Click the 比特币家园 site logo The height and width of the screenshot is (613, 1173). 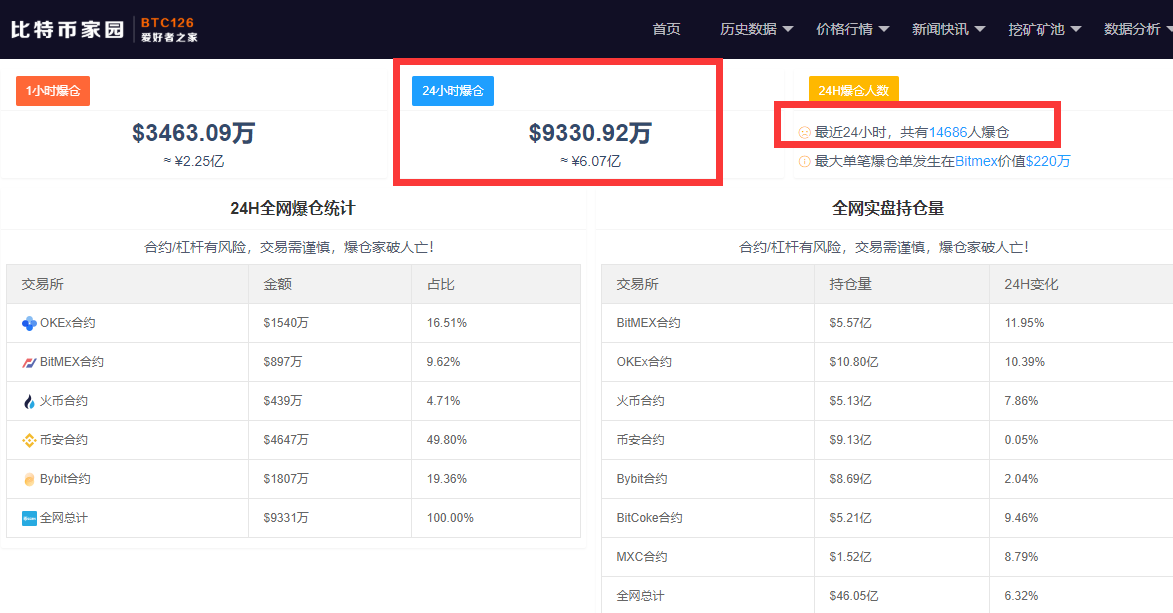[65, 28]
